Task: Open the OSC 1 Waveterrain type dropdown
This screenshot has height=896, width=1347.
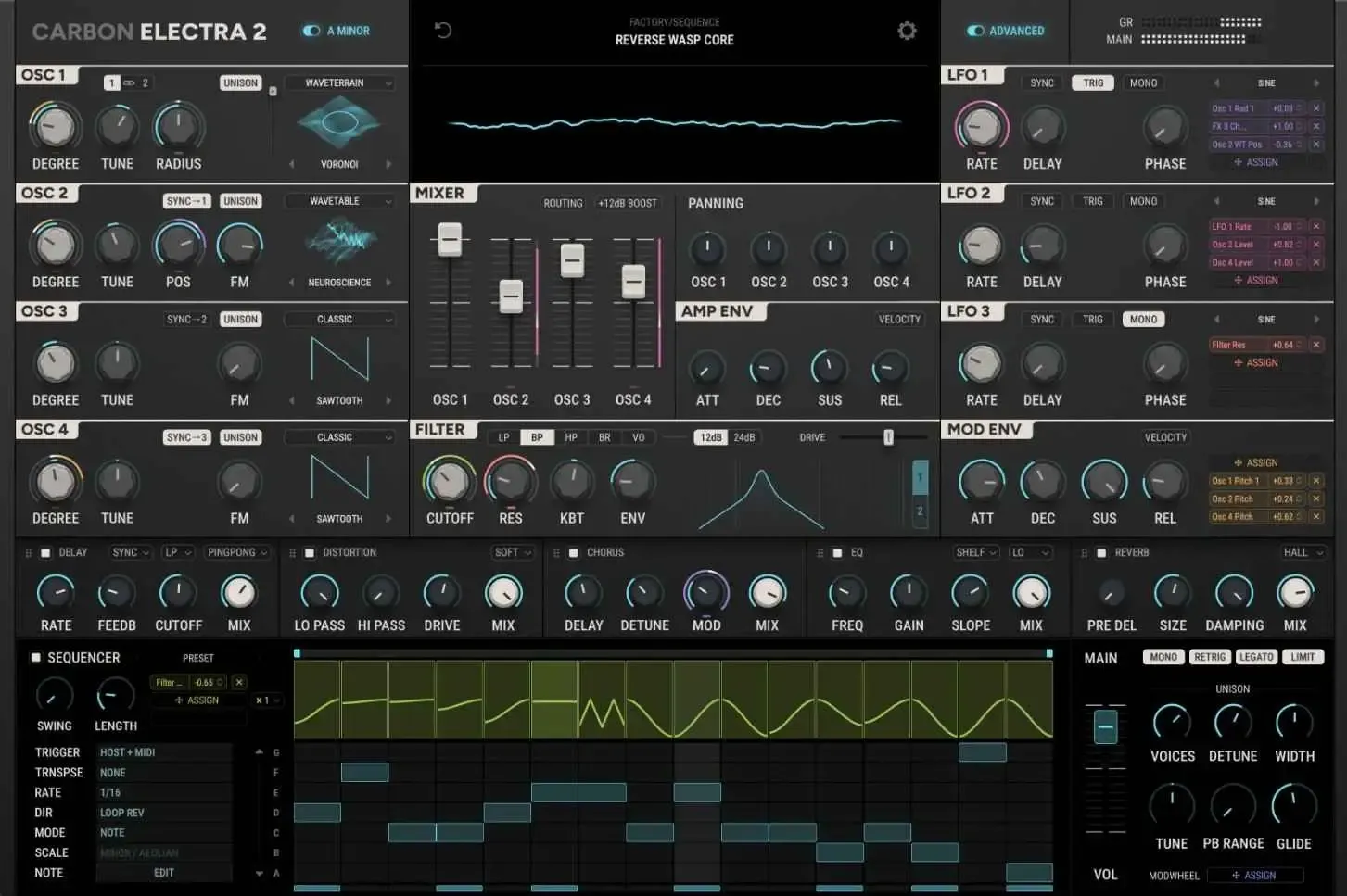Action: coord(339,83)
